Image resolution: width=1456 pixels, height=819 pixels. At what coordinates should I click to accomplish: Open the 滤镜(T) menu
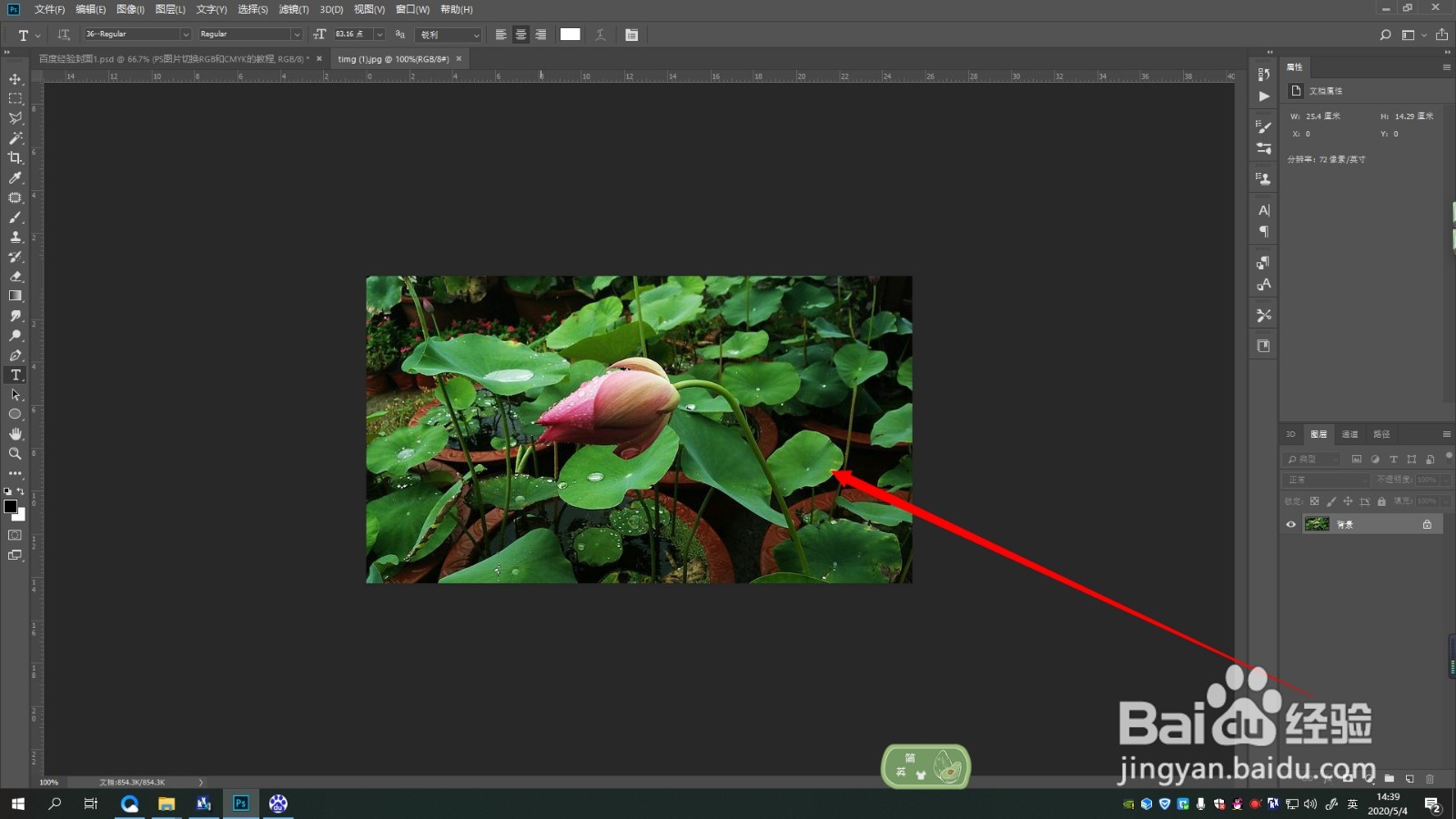(x=294, y=9)
